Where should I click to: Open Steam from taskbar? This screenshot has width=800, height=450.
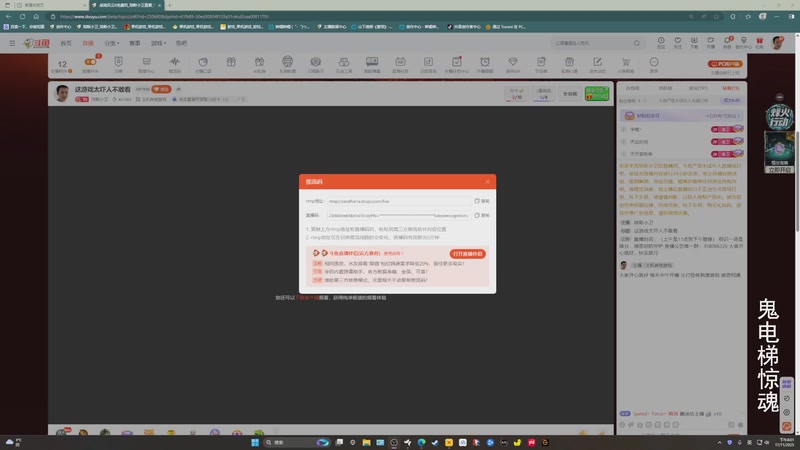[x=435, y=442]
